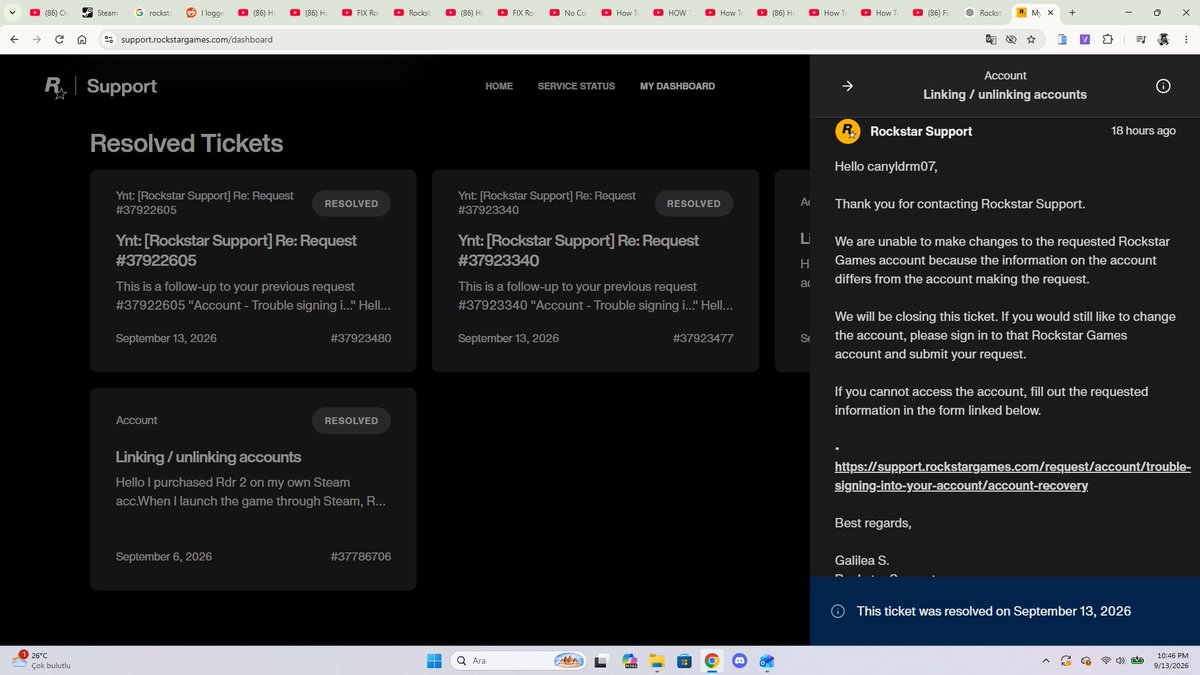Open the tab search dropdown in Chrome
This screenshot has width=1200, height=675.
click(x=13, y=13)
